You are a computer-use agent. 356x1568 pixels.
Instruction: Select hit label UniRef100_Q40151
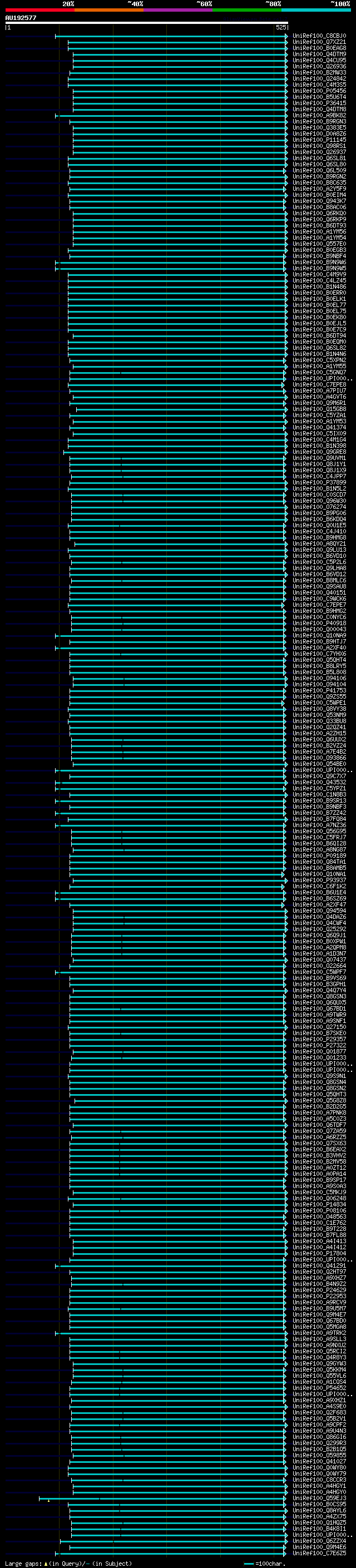coord(319,593)
